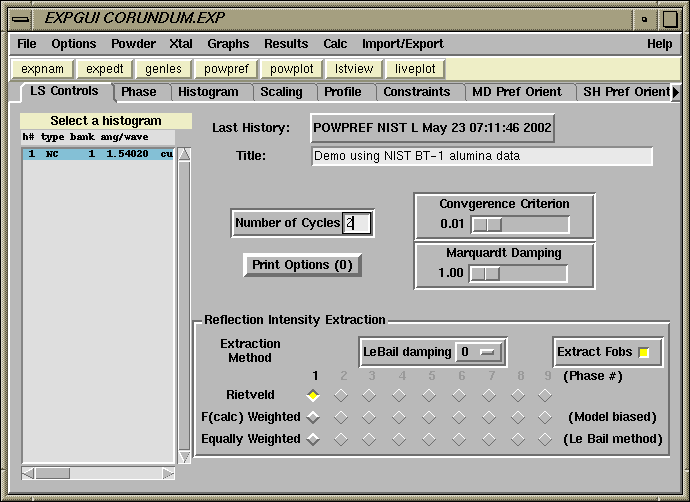
Task: Select the LS Controls tab
Action: point(64,91)
